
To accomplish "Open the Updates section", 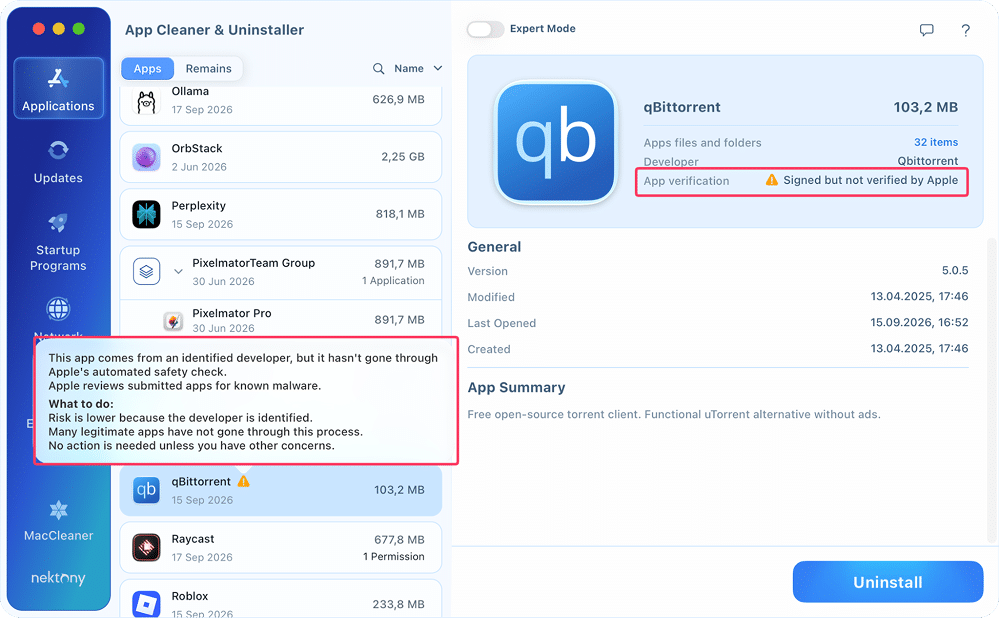I will click(58, 162).
